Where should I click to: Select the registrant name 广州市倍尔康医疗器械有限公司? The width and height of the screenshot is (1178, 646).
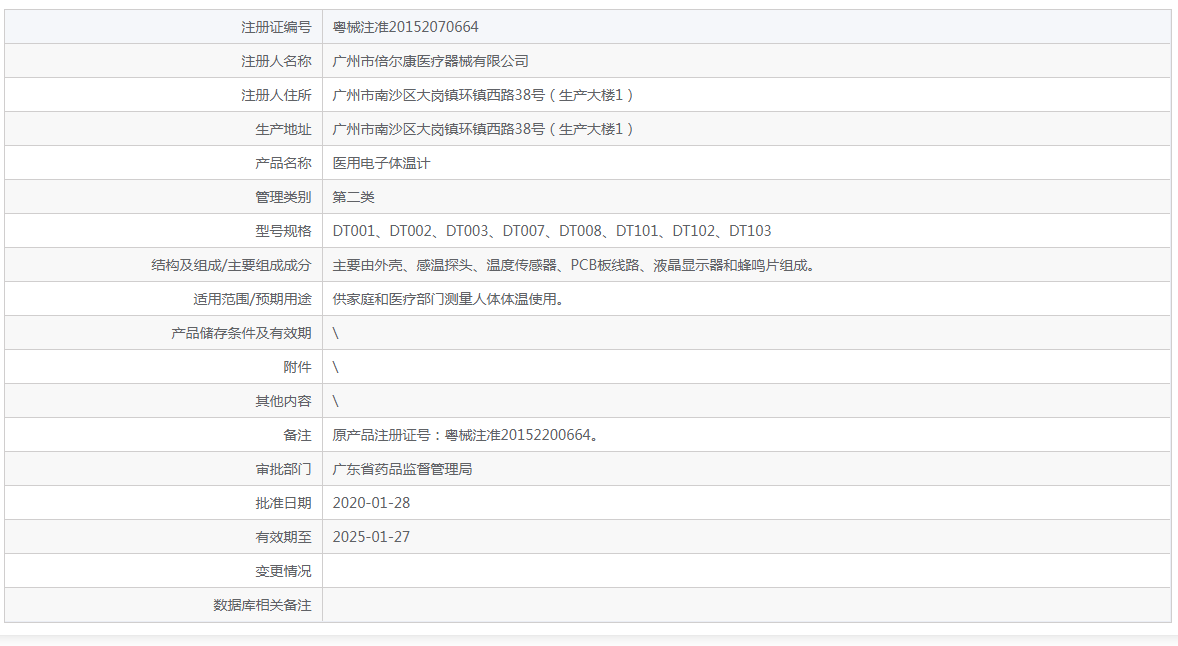[x=430, y=62]
